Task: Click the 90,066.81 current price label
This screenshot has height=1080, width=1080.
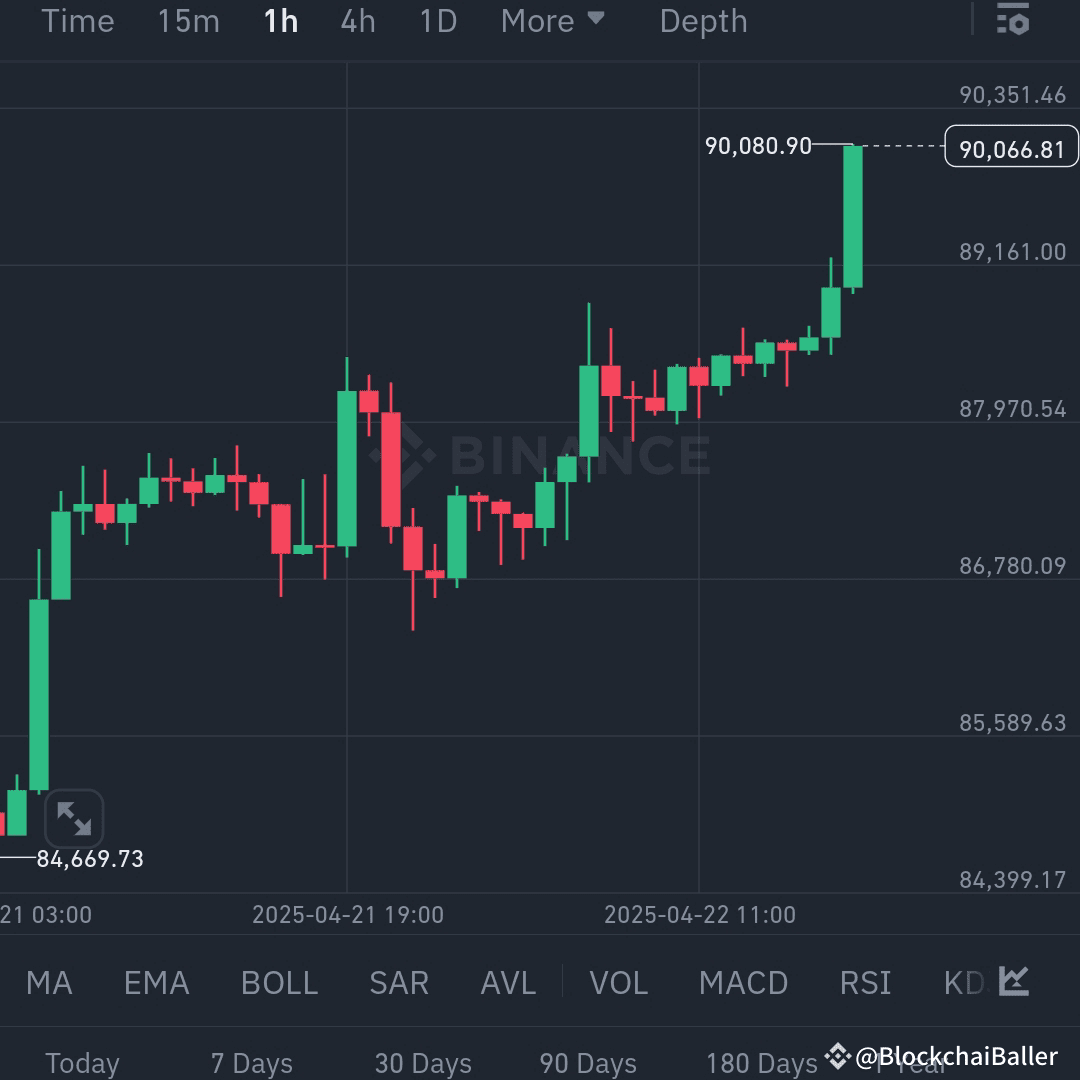Action: [1011, 146]
